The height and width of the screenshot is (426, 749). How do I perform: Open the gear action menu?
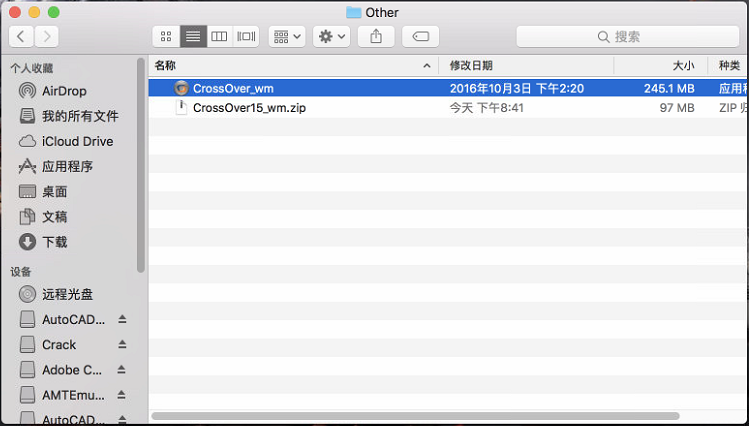point(332,37)
